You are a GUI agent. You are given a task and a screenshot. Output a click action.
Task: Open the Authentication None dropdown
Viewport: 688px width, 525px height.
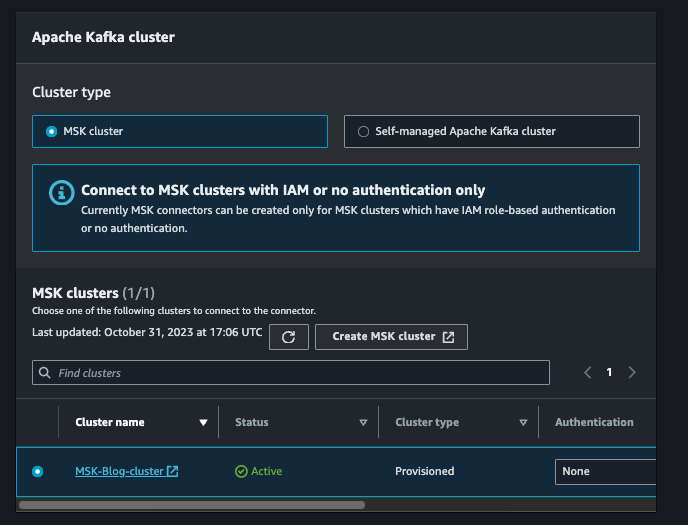point(606,471)
